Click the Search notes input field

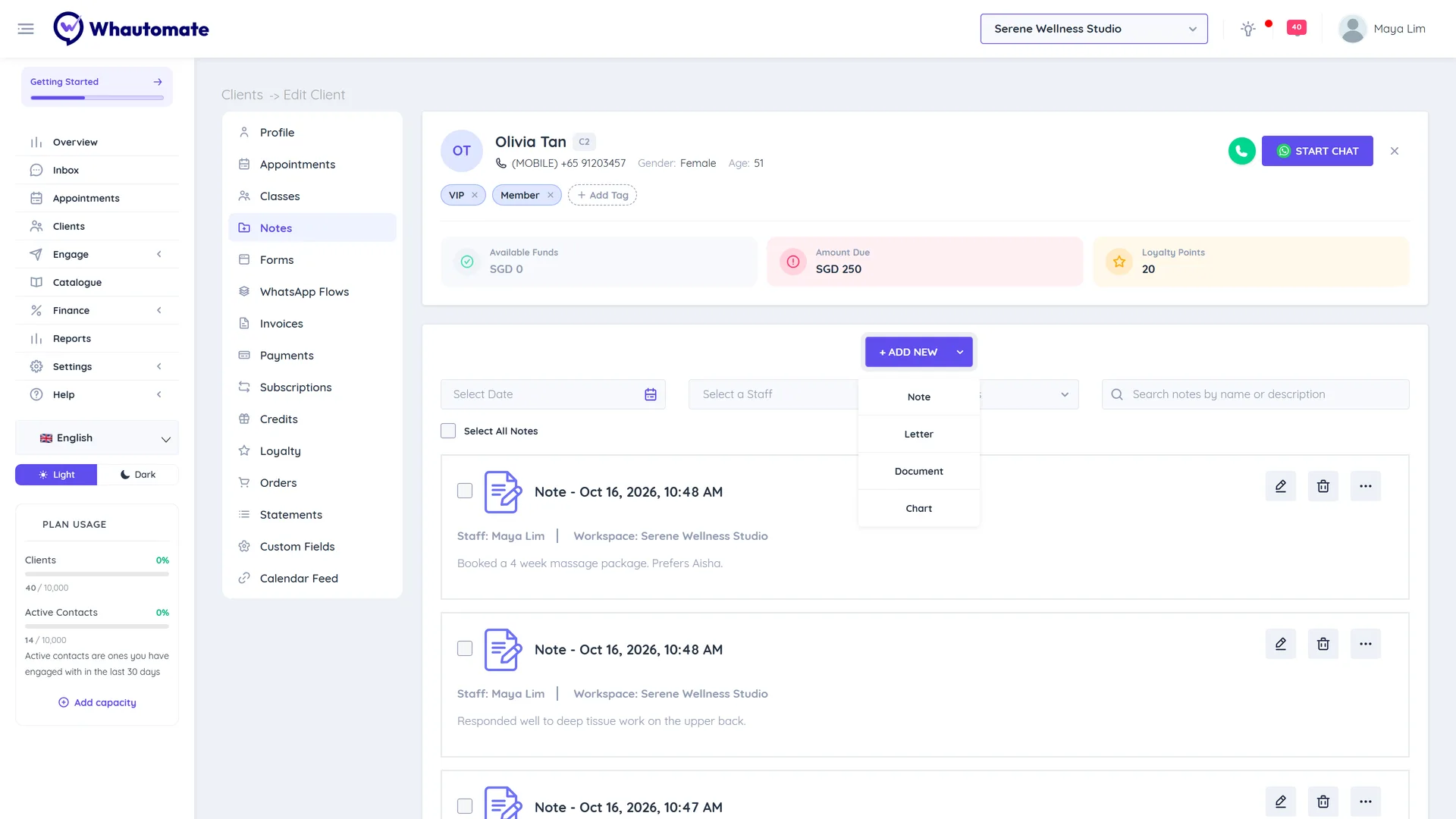(x=1255, y=394)
